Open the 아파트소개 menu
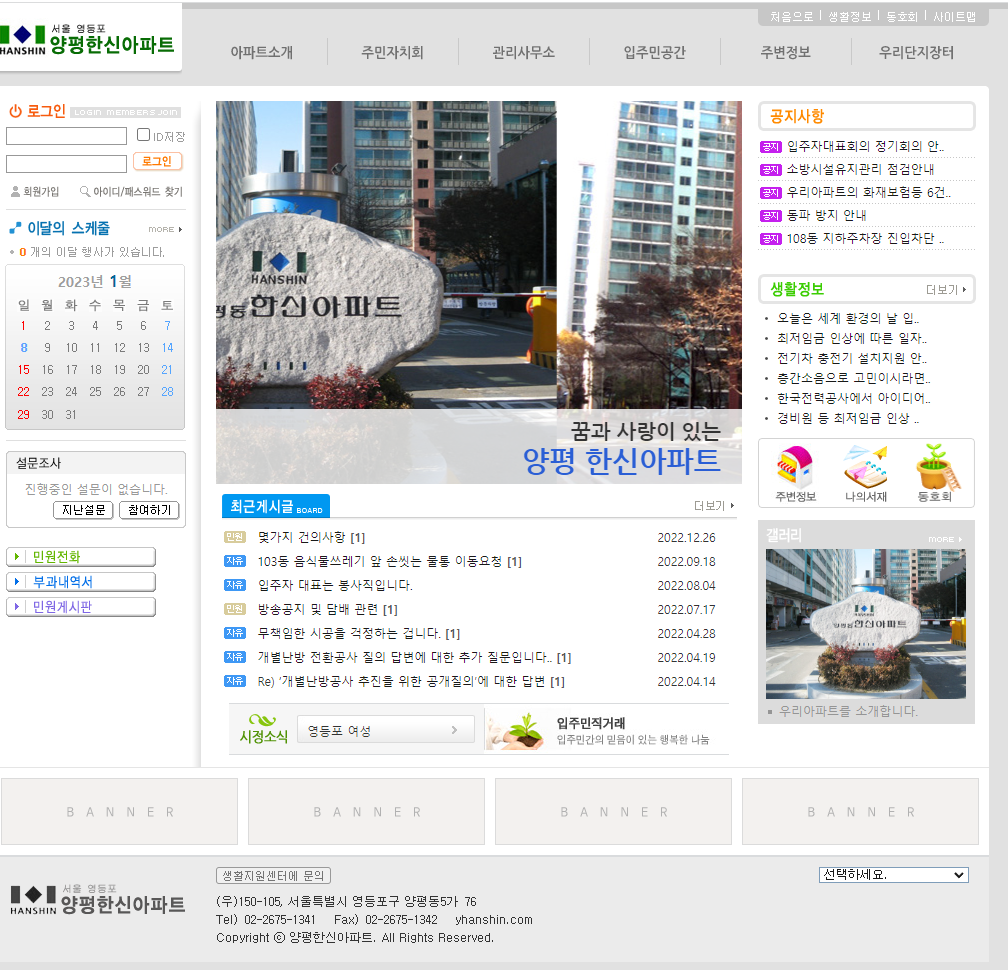The image size is (1008, 970). point(262,52)
